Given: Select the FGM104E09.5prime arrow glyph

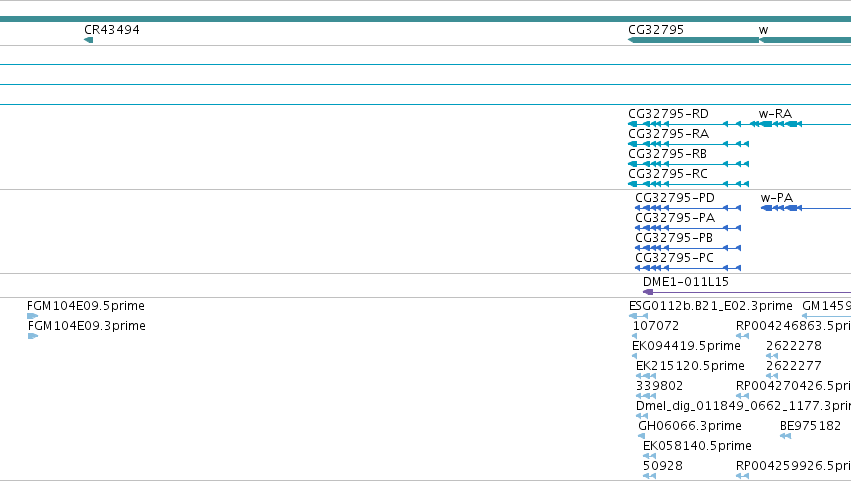Looking at the screenshot, I should pyautogui.click(x=33, y=316).
